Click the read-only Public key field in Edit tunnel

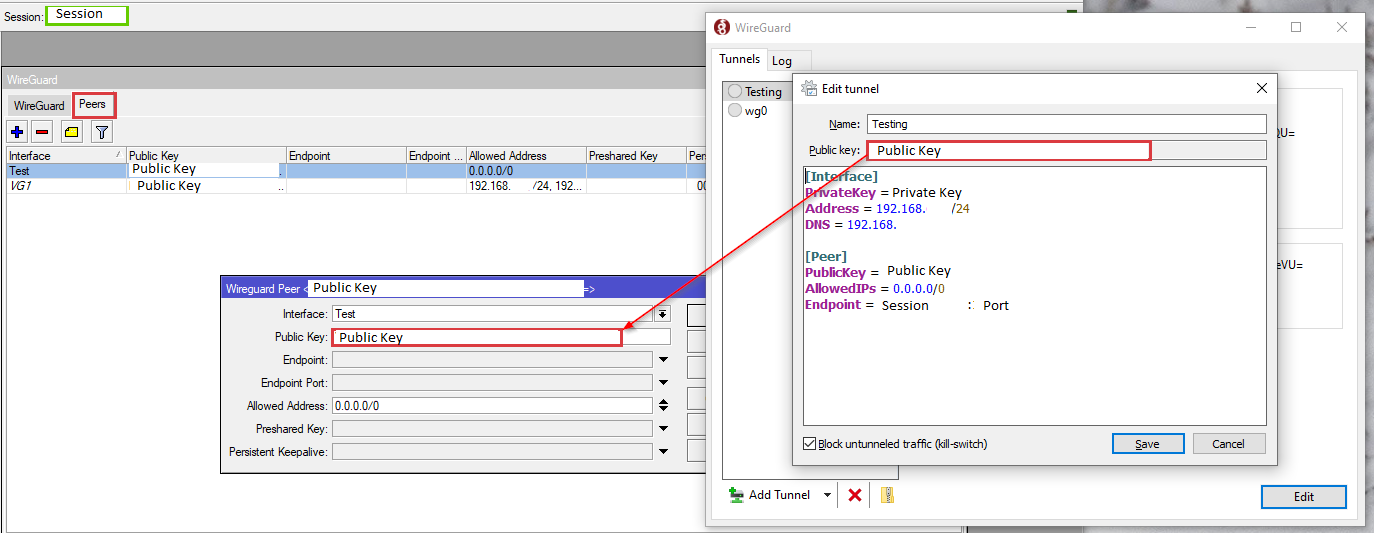(x=1066, y=150)
